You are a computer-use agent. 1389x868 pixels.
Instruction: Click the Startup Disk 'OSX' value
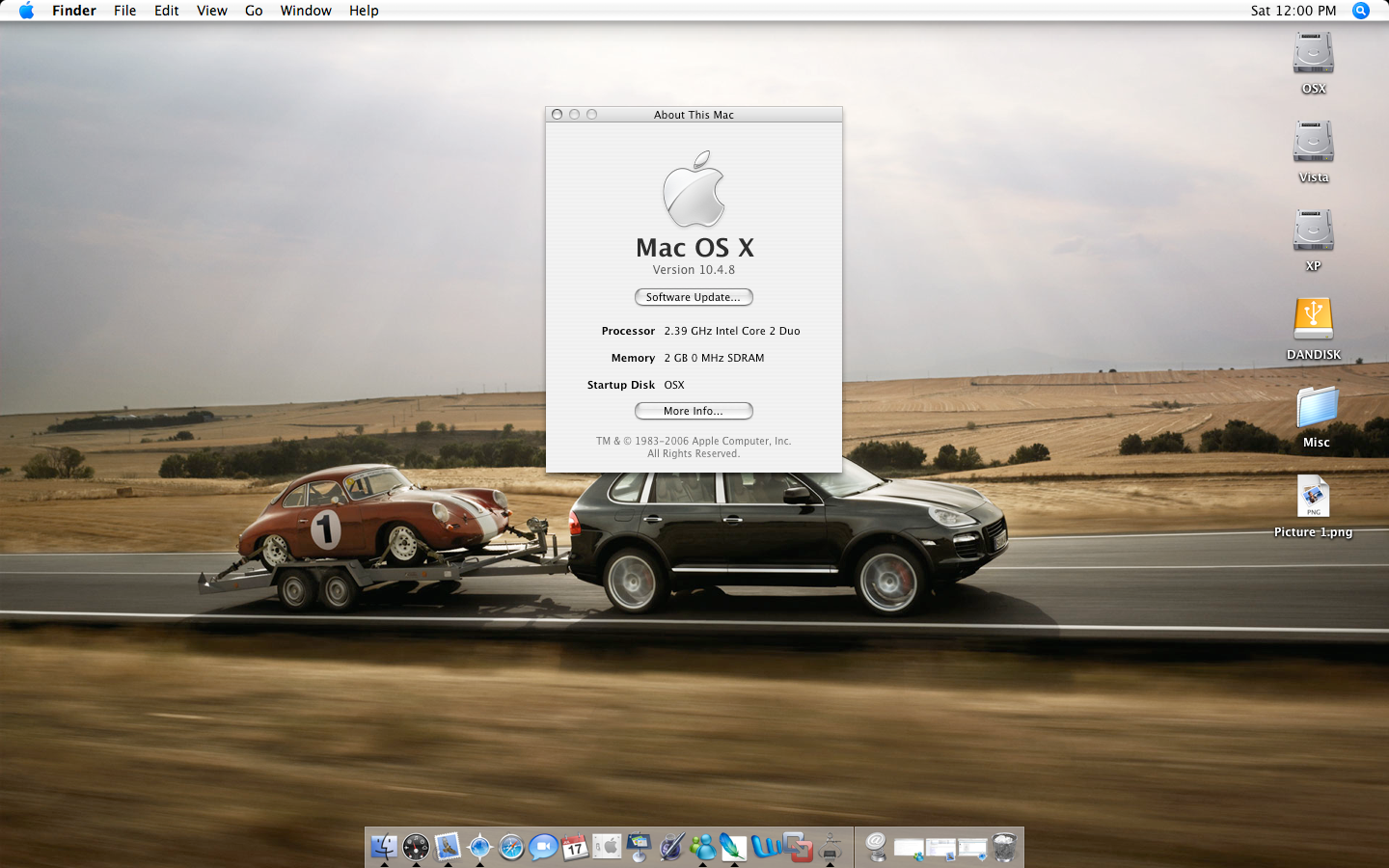pos(674,385)
